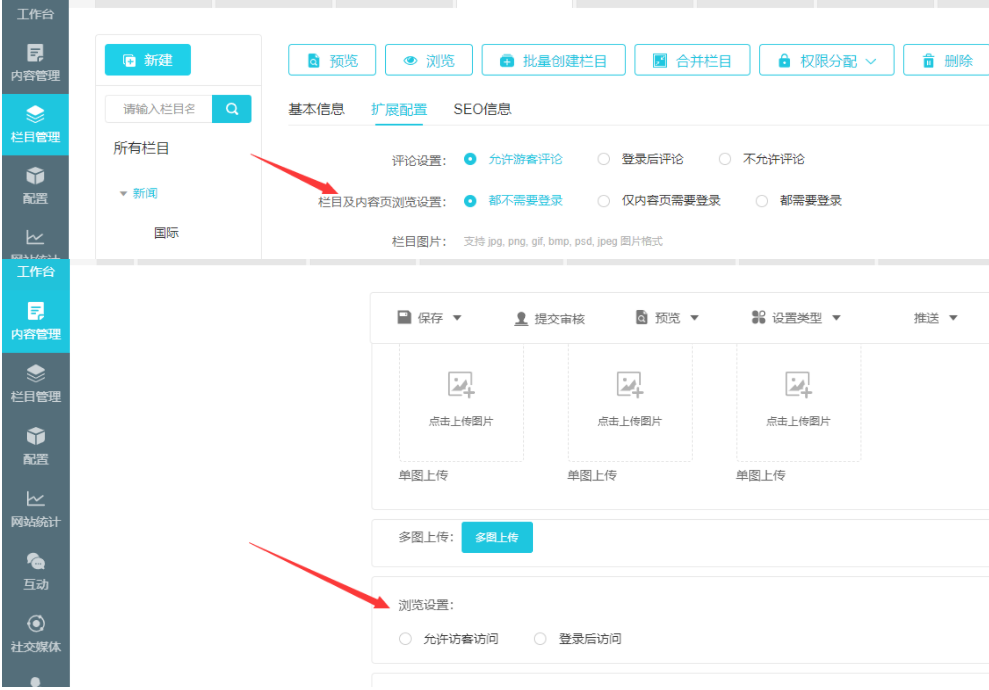Image resolution: width=989 pixels, height=690 pixels.
Task: Click the 删除 trash button
Action: [x=947, y=60]
